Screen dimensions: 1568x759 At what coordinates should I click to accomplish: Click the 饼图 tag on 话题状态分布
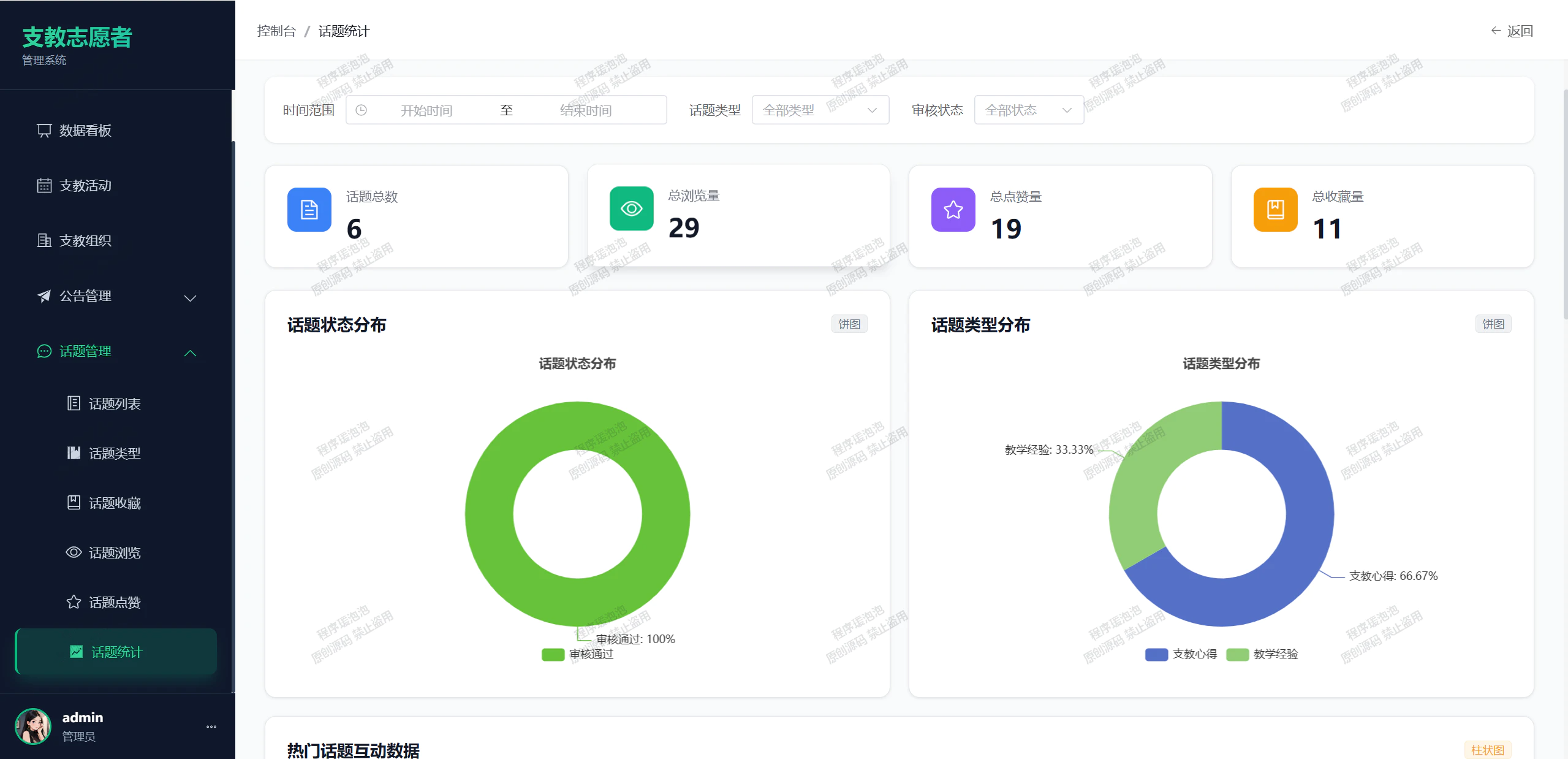point(849,324)
